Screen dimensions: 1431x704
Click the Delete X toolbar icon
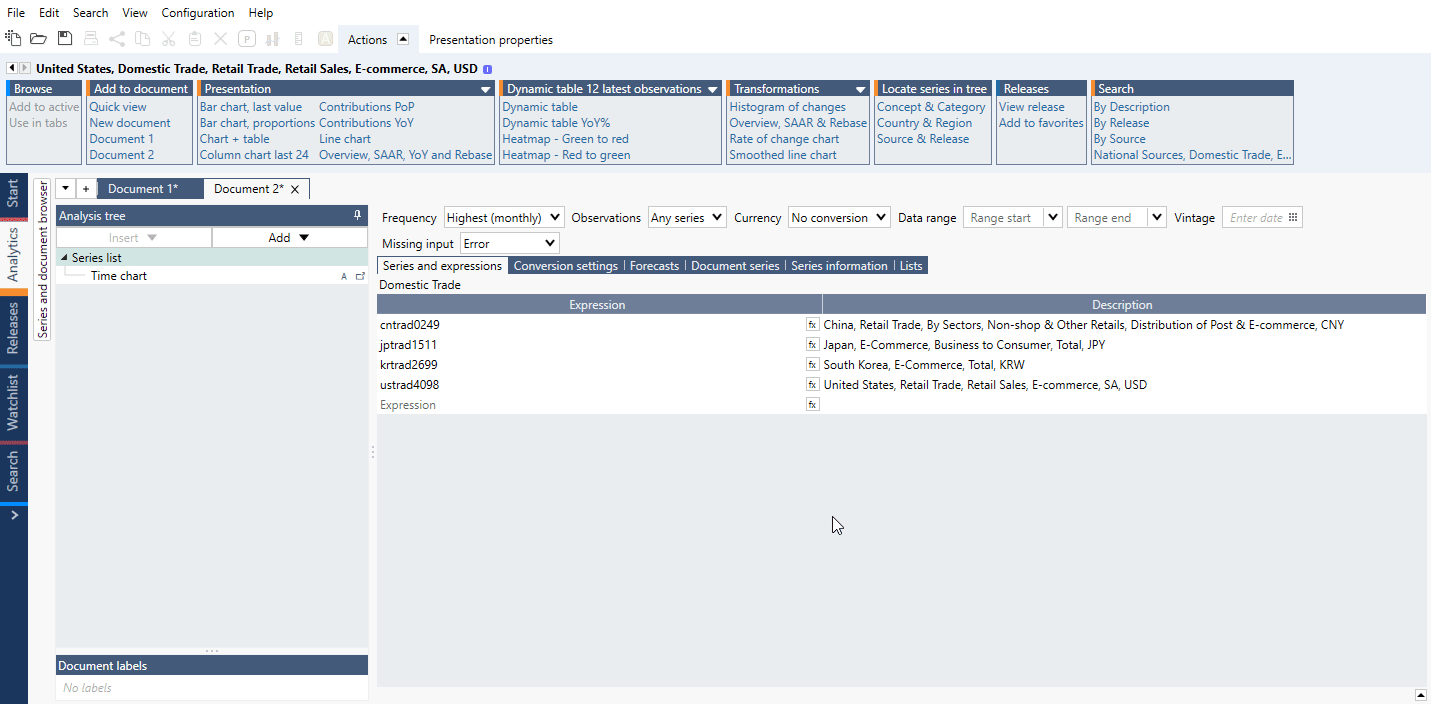coord(221,39)
